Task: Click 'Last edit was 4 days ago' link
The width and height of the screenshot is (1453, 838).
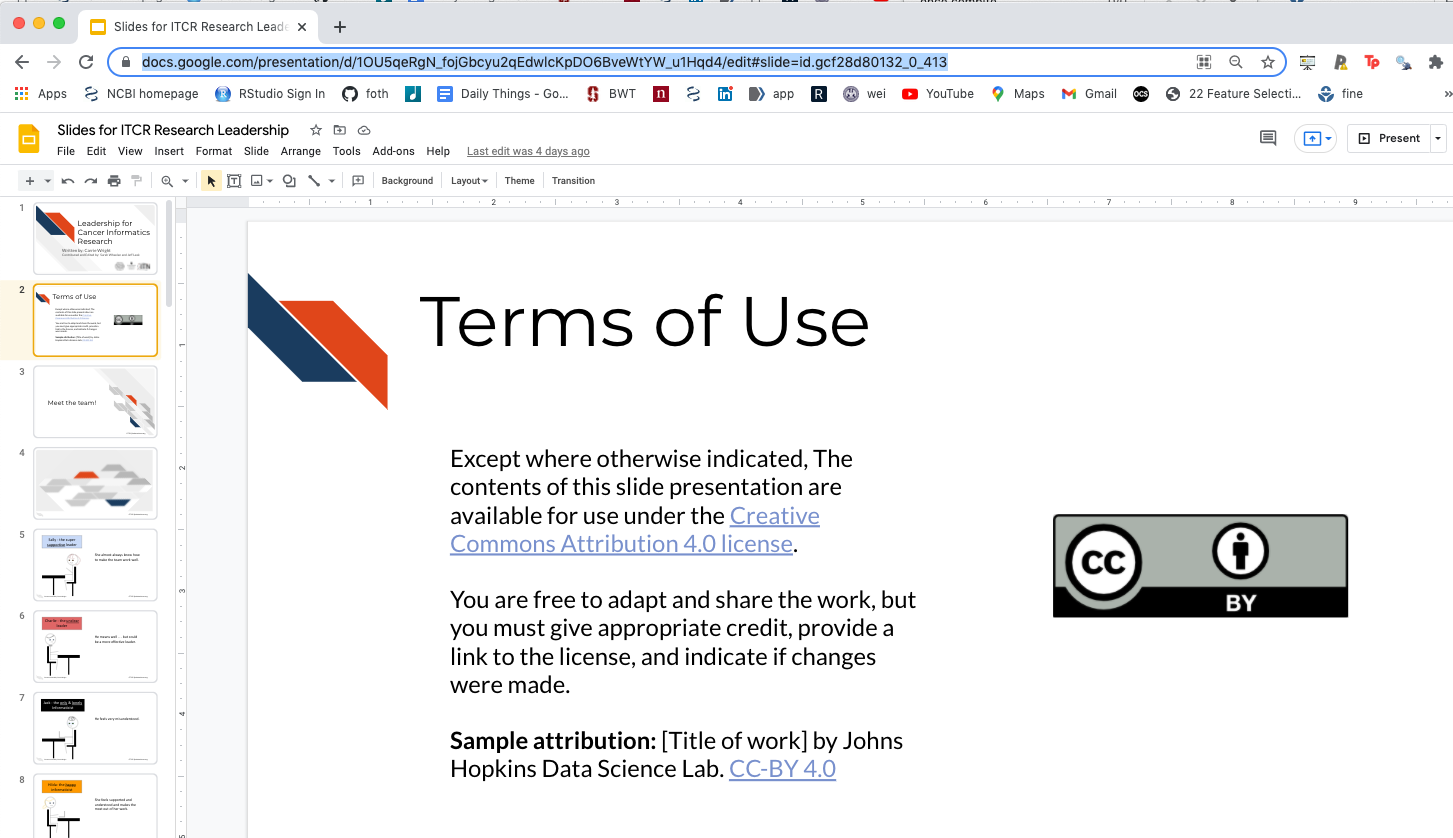Action: click(528, 151)
